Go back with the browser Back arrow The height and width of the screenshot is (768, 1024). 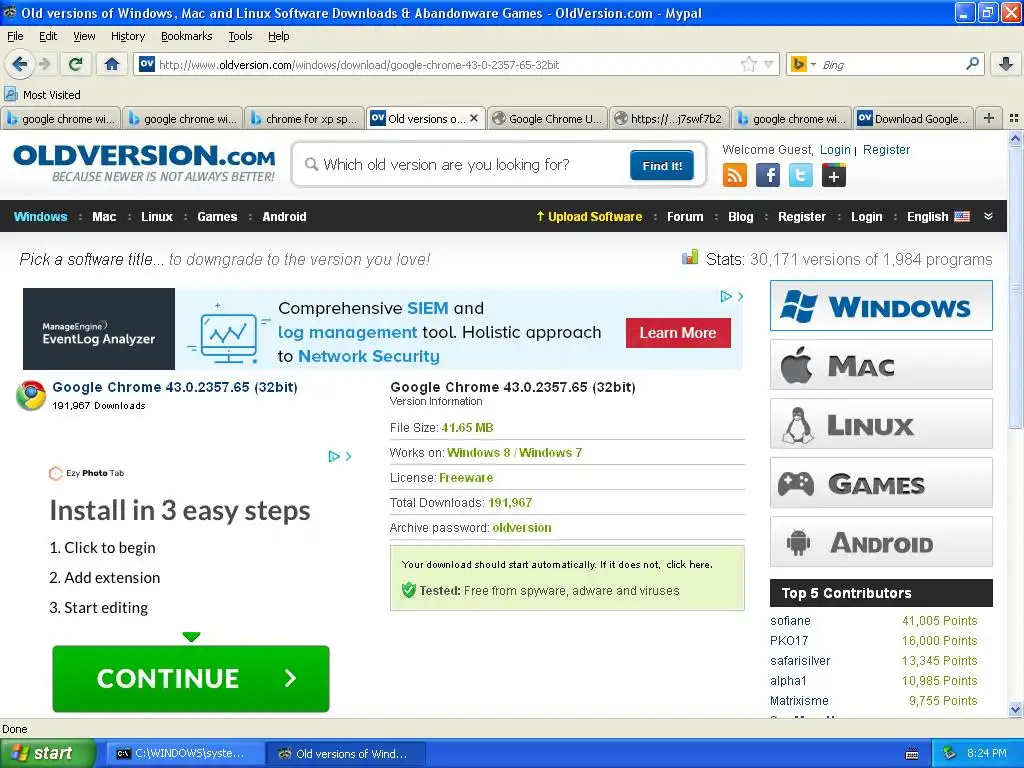point(20,64)
